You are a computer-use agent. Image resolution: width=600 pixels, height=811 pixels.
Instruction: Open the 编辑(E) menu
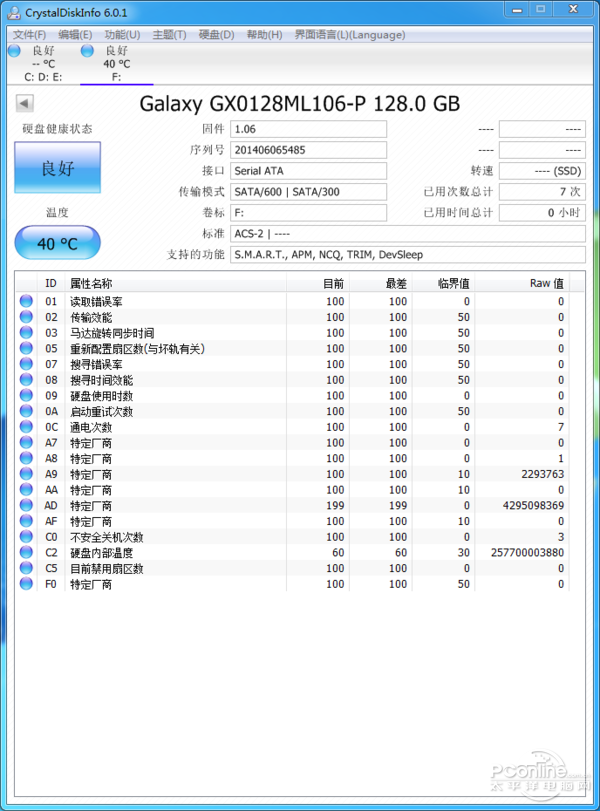(75, 35)
